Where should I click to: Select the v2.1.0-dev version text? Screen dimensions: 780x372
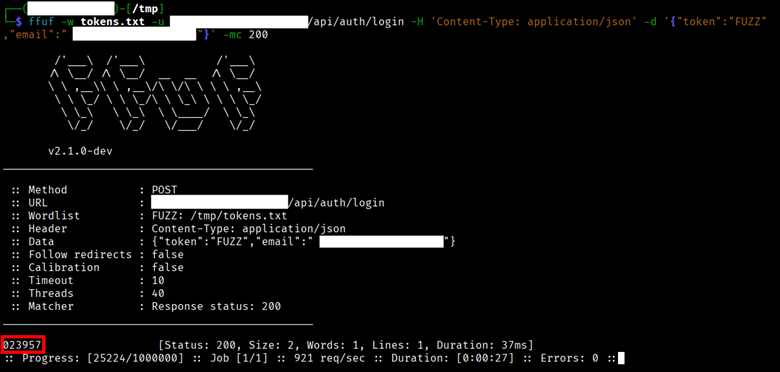(x=80, y=151)
